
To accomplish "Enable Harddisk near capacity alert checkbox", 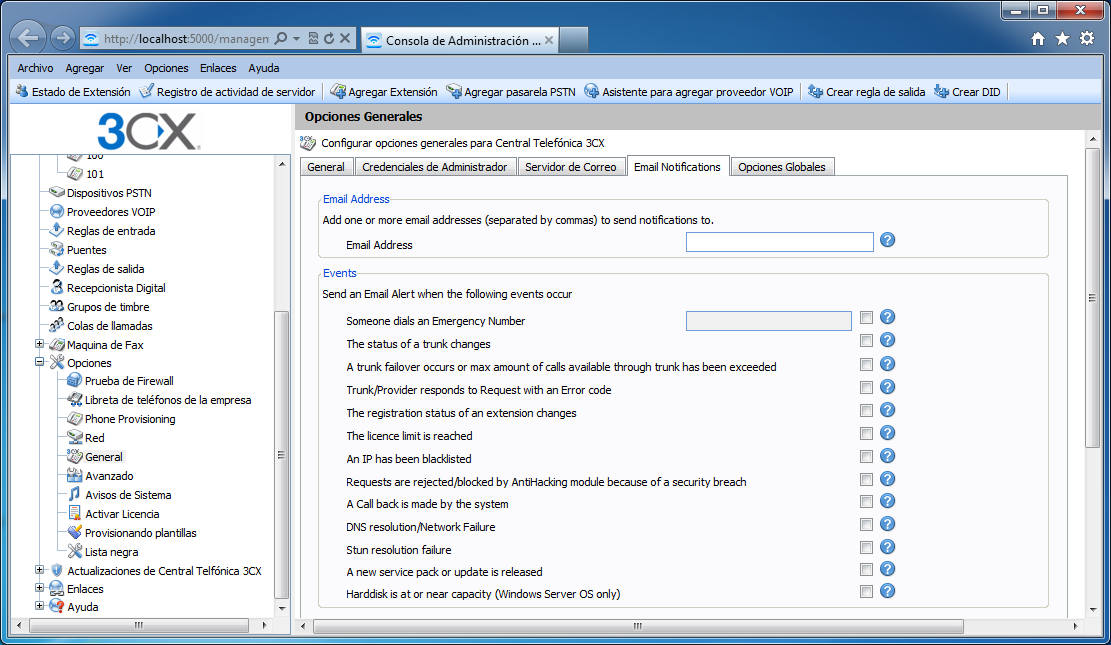I will (866, 592).
